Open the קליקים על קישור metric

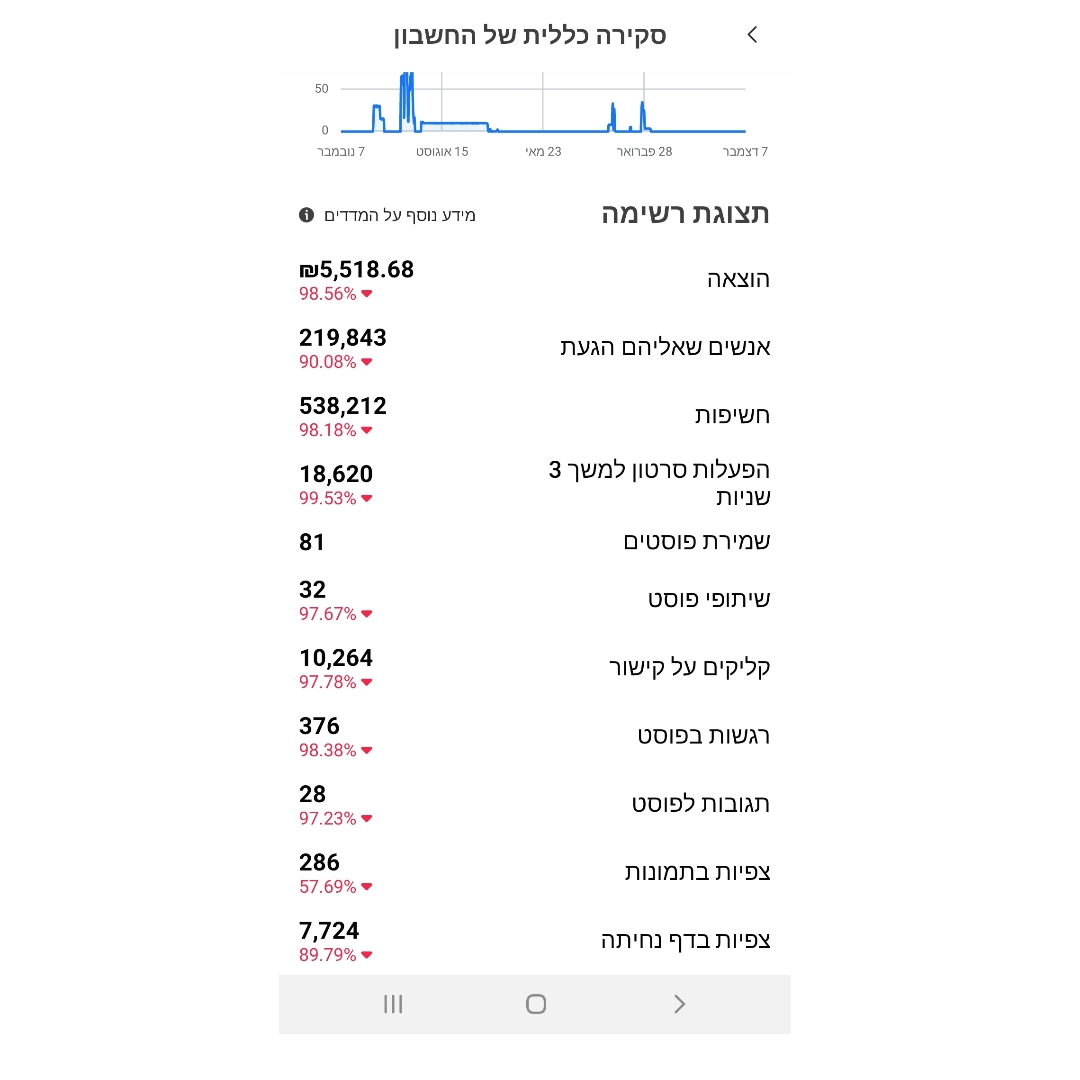(x=534, y=668)
